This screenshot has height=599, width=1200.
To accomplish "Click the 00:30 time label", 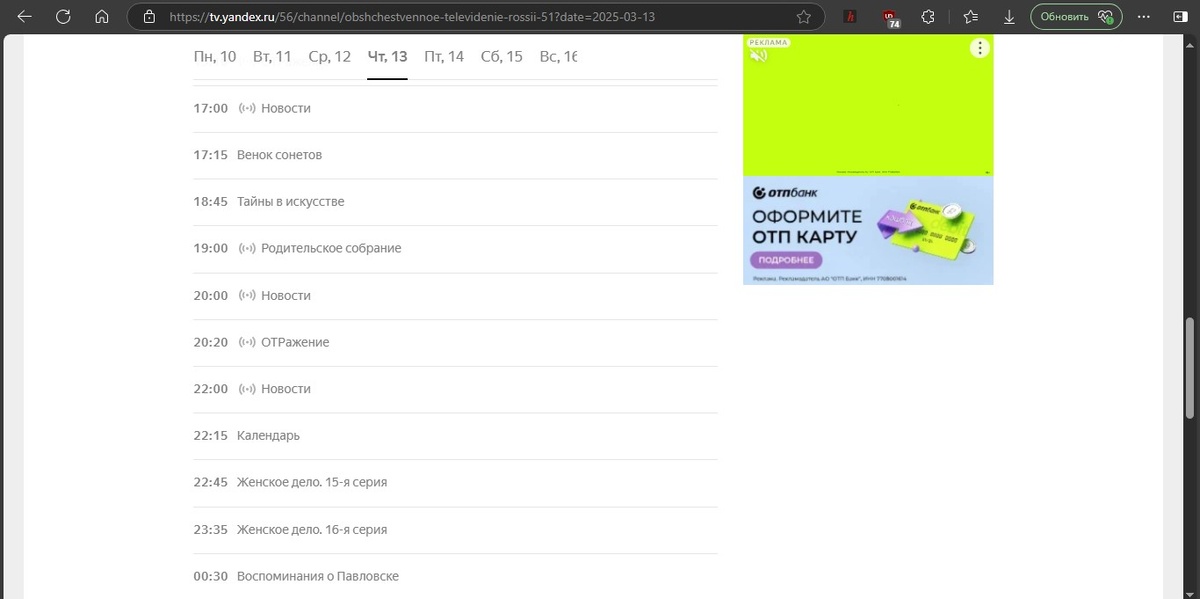I will coord(211,576).
